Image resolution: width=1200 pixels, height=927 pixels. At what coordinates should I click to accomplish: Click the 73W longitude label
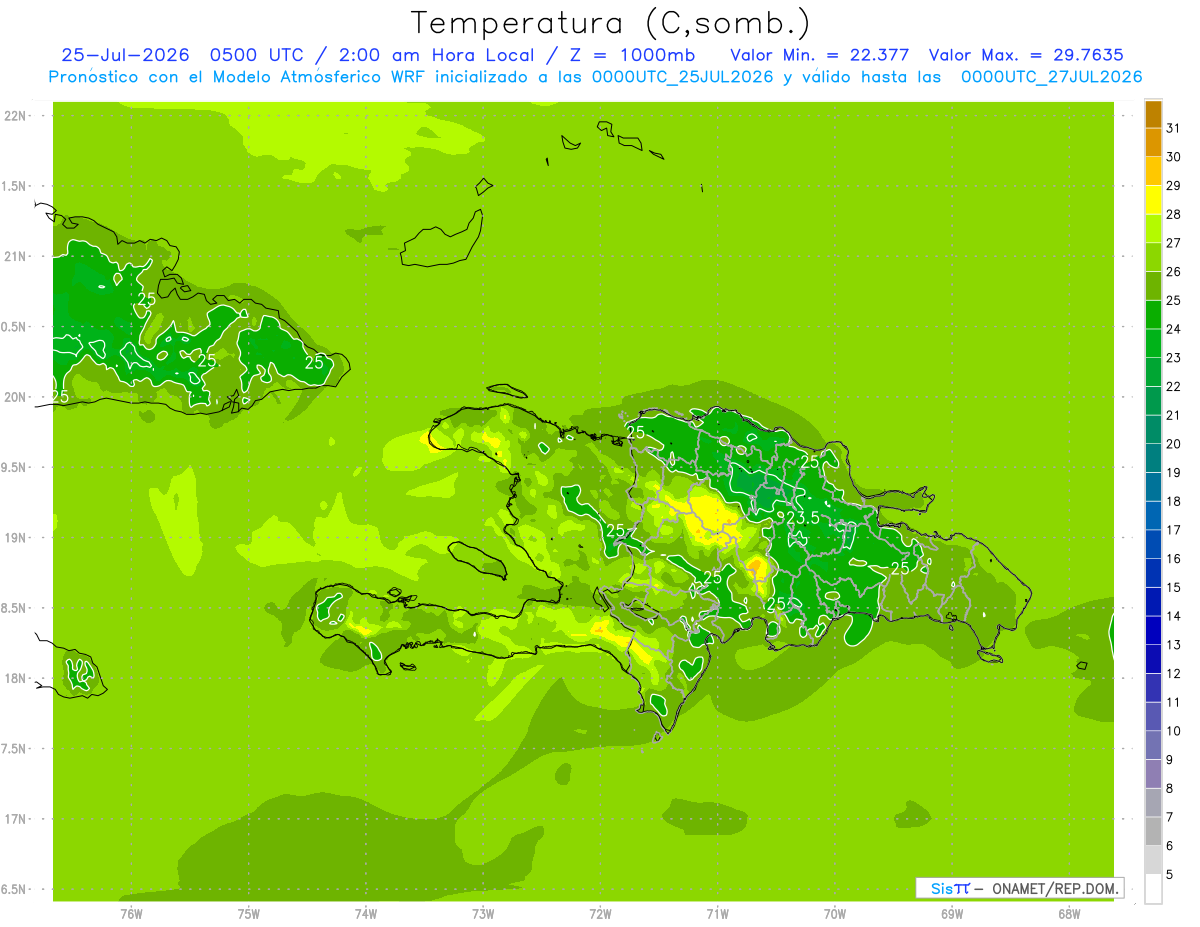(x=483, y=913)
